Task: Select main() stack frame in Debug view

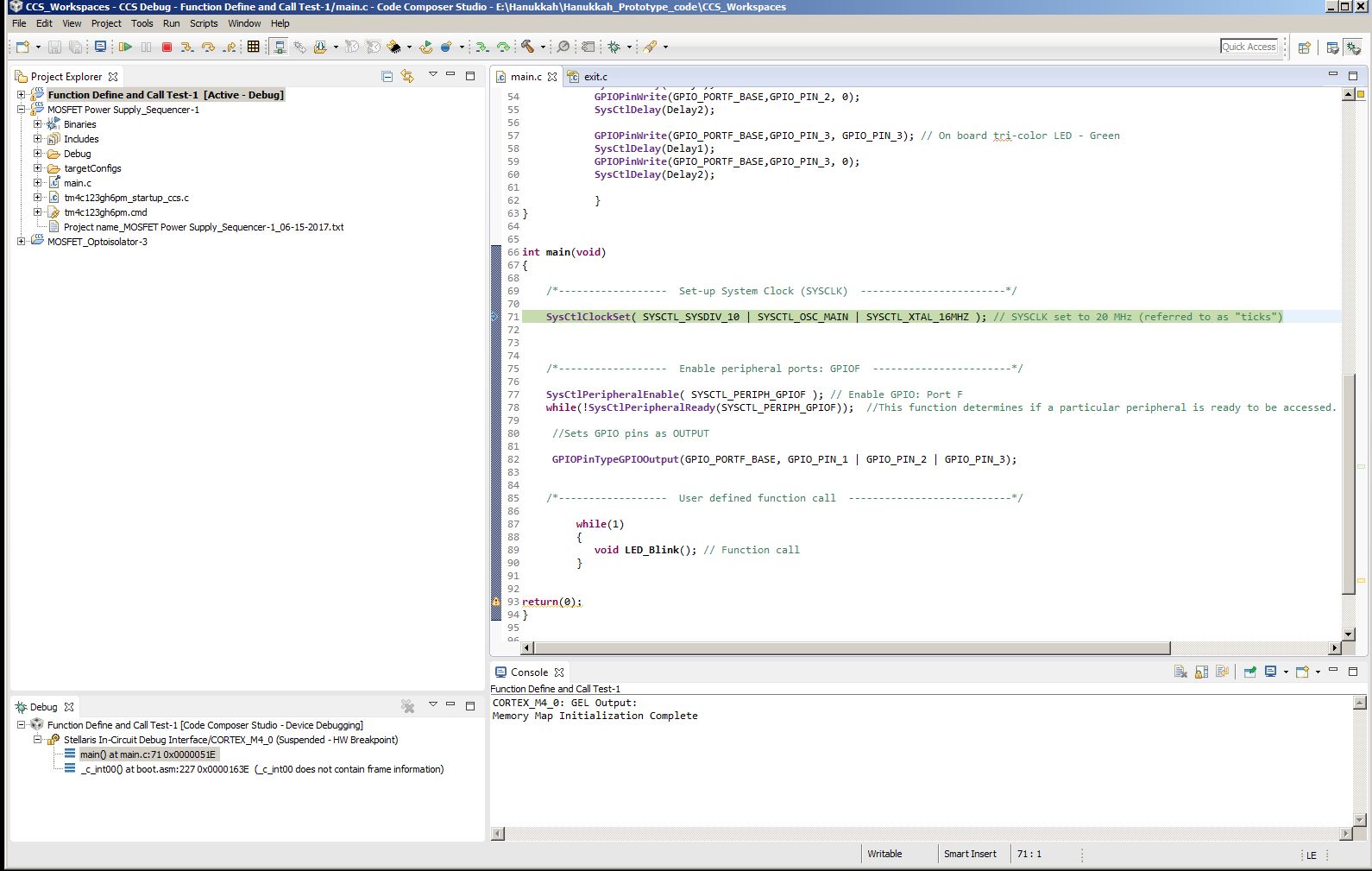Action: coord(148,754)
